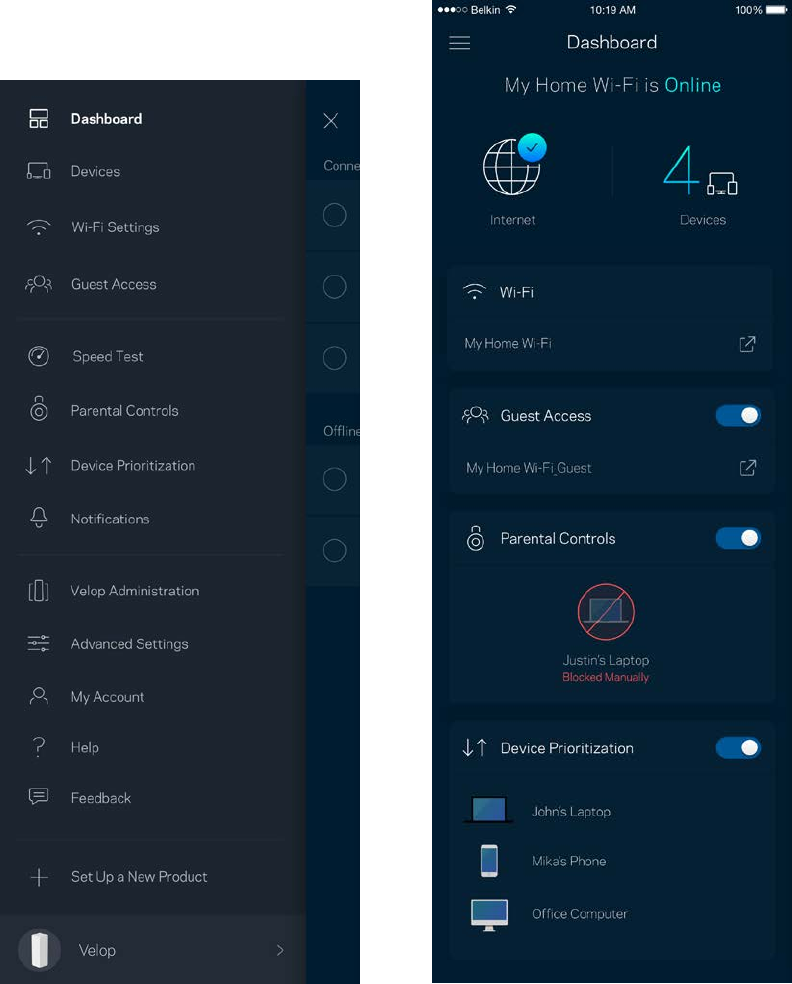Toggle Guest Access switch off
Screen dimensions: 792x984
point(738,415)
